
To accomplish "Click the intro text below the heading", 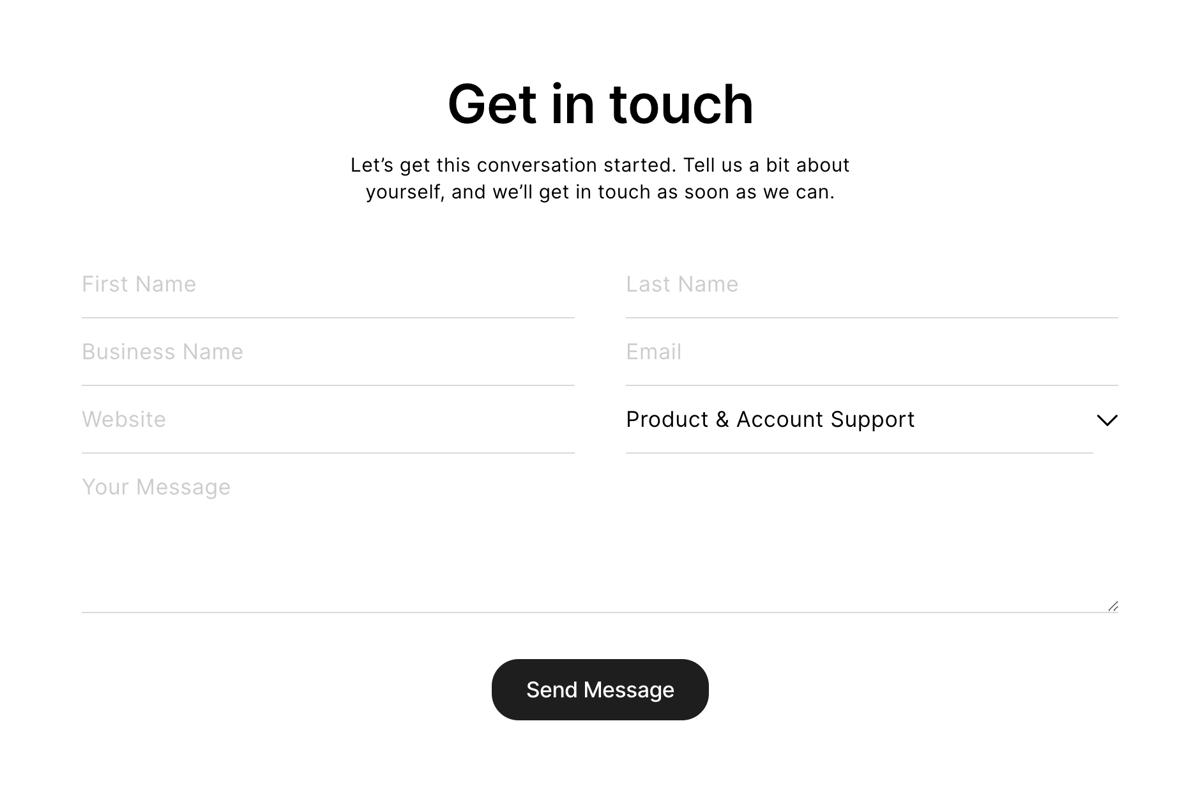I will click(x=600, y=178).
